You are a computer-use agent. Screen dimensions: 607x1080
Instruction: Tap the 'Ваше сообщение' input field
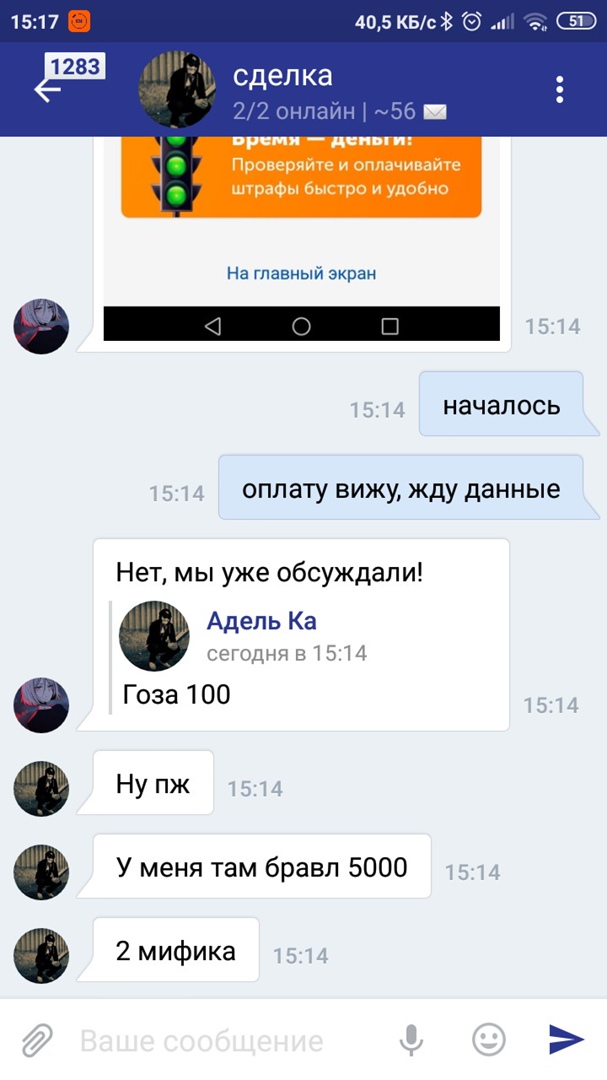(227, 1040)
